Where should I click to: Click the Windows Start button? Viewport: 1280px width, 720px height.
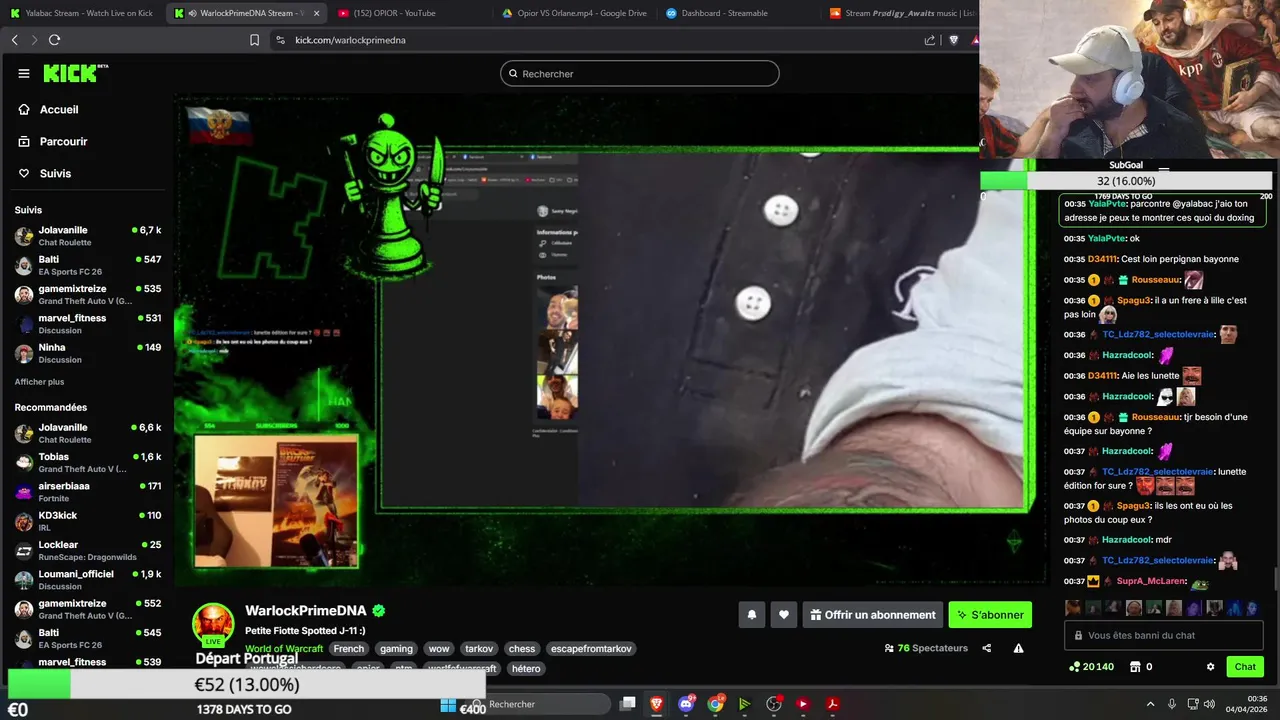(x=448, y=704)
